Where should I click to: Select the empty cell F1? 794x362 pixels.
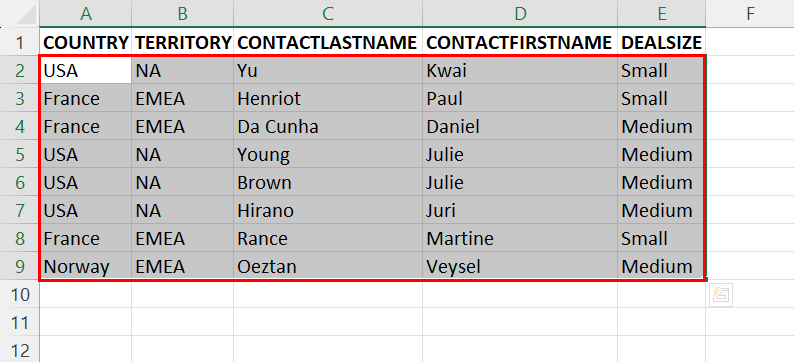[750, 43]
